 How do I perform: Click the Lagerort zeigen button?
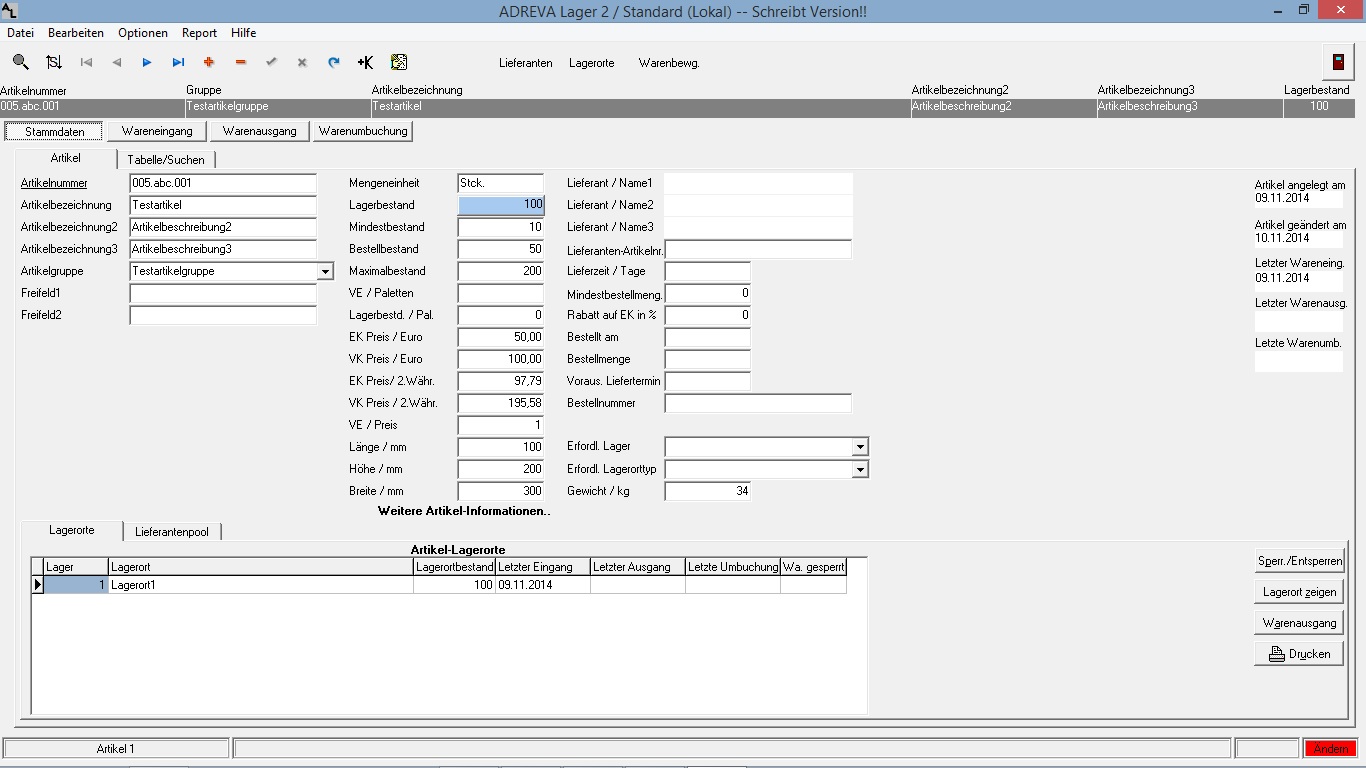[x=1299, y=592]
